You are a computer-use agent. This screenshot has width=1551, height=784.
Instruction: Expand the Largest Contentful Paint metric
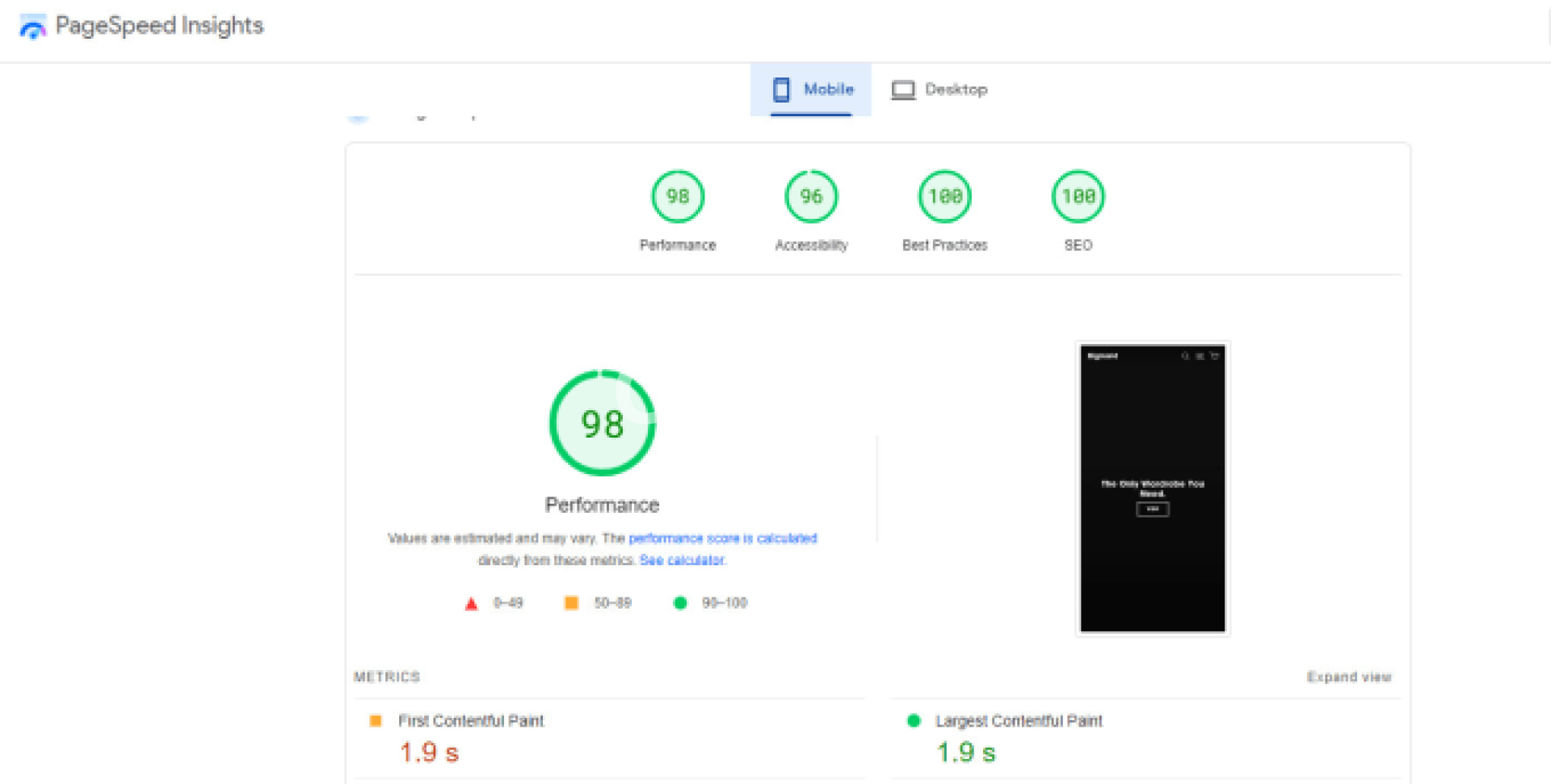coord(1018,720)
